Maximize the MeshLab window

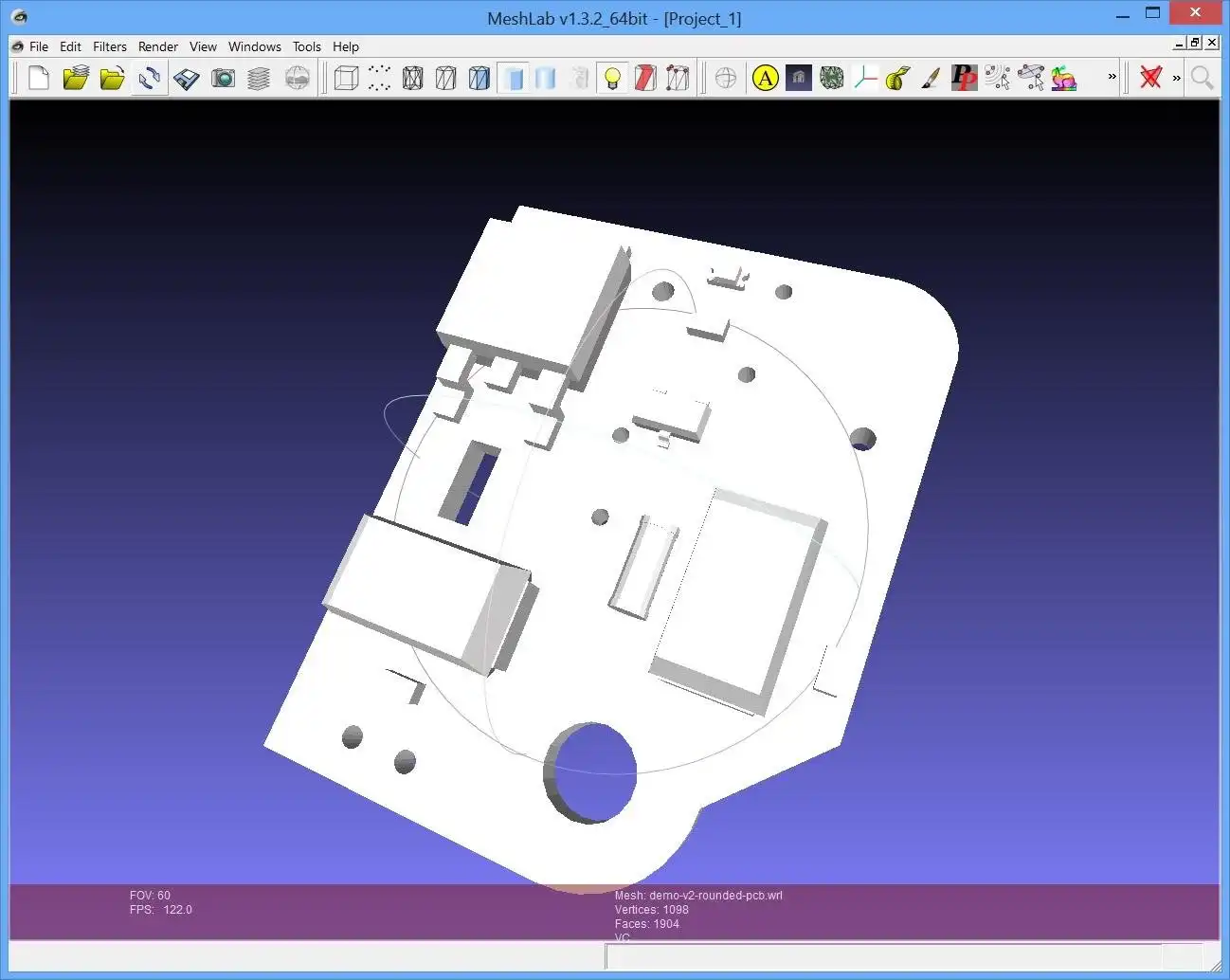(x=1152, y=13)
